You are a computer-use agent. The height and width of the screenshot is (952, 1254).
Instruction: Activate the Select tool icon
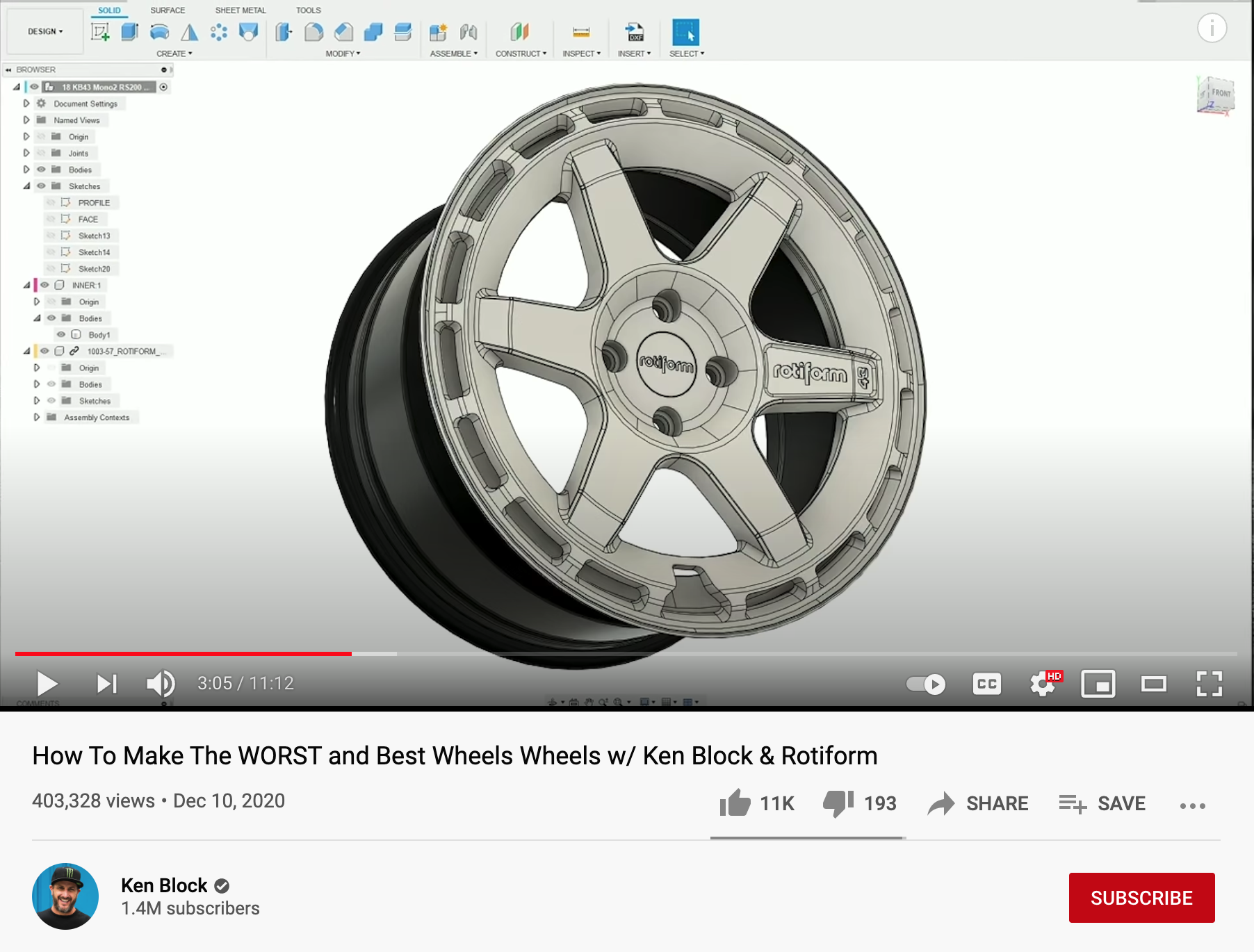(686, 33)
